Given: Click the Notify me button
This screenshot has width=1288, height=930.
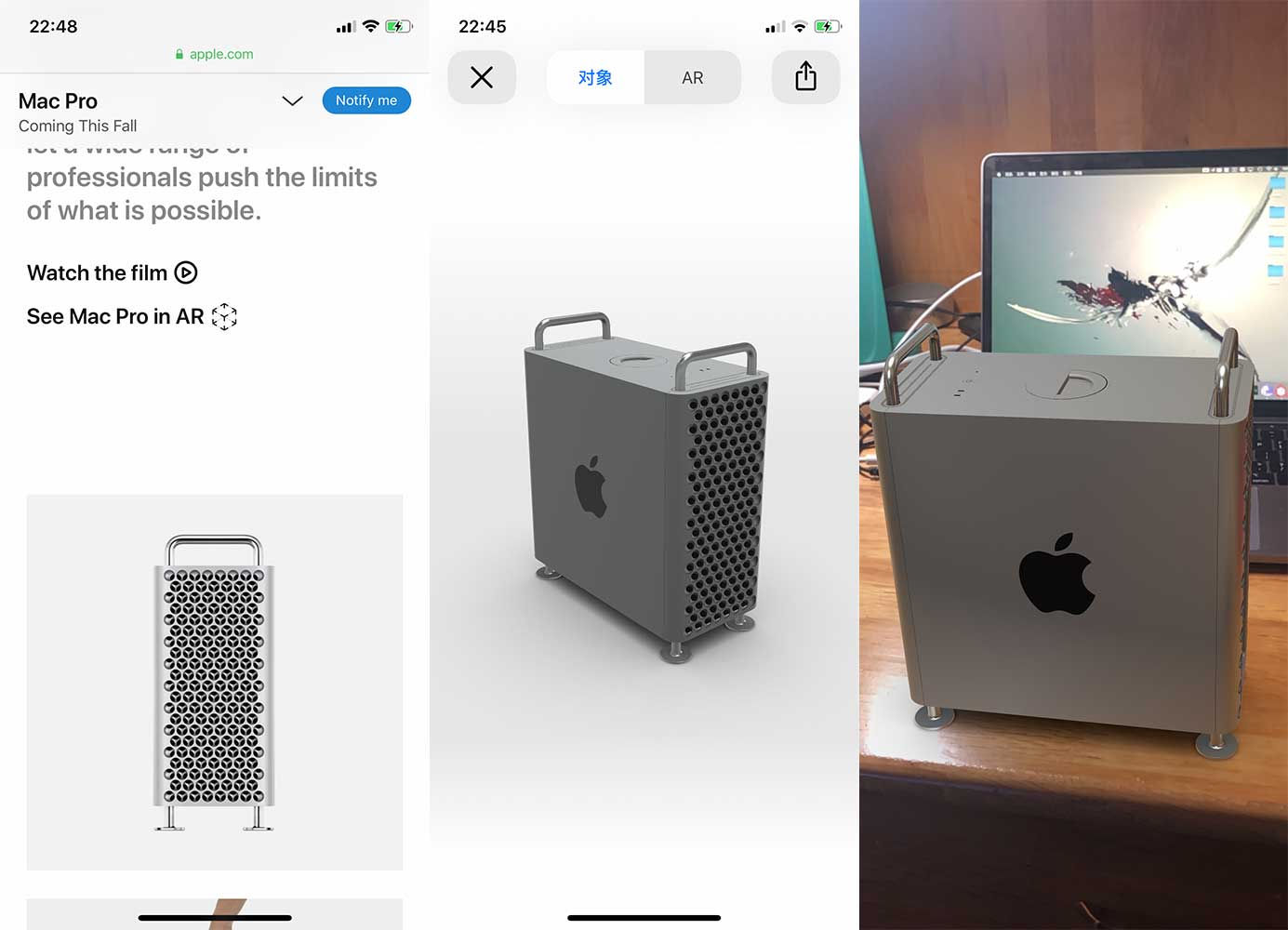Looking at the screenshot, I should click(366, 100).
